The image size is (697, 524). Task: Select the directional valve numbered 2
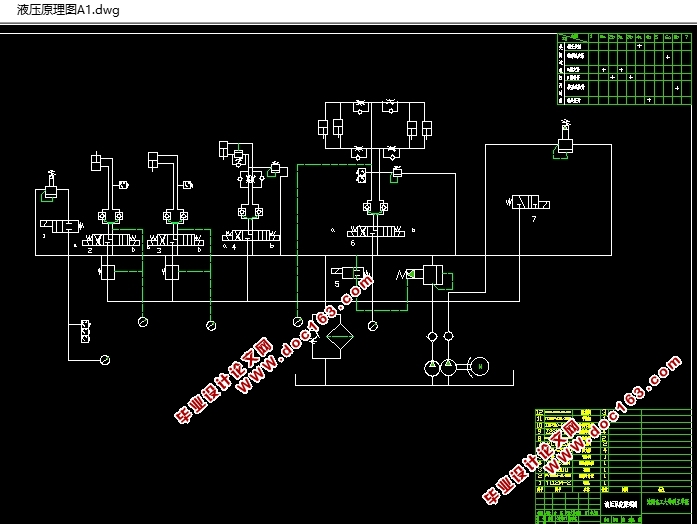tap(111, 240)
